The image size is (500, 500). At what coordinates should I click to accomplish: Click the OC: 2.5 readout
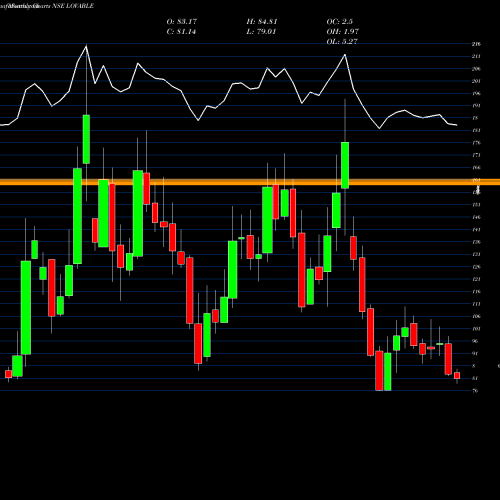coord(339,21)
